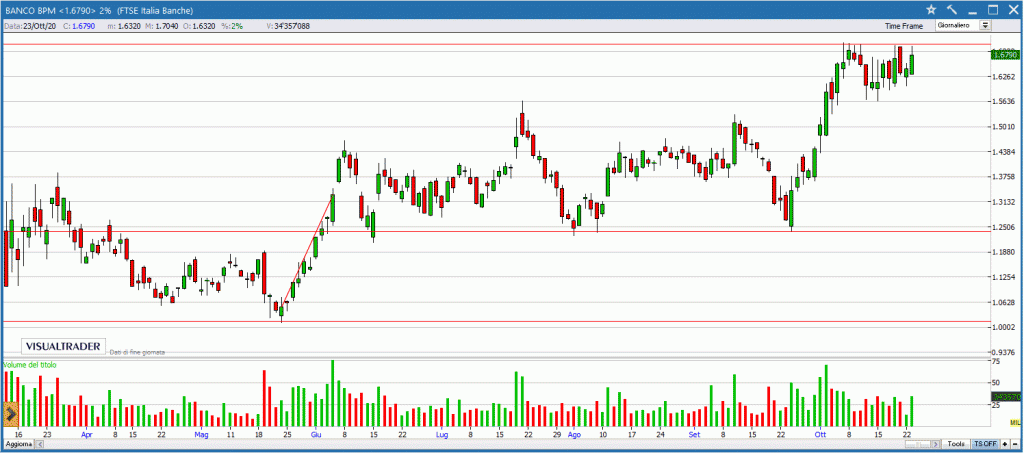Zoom out the chart with the minus button

coord(1015,444)
